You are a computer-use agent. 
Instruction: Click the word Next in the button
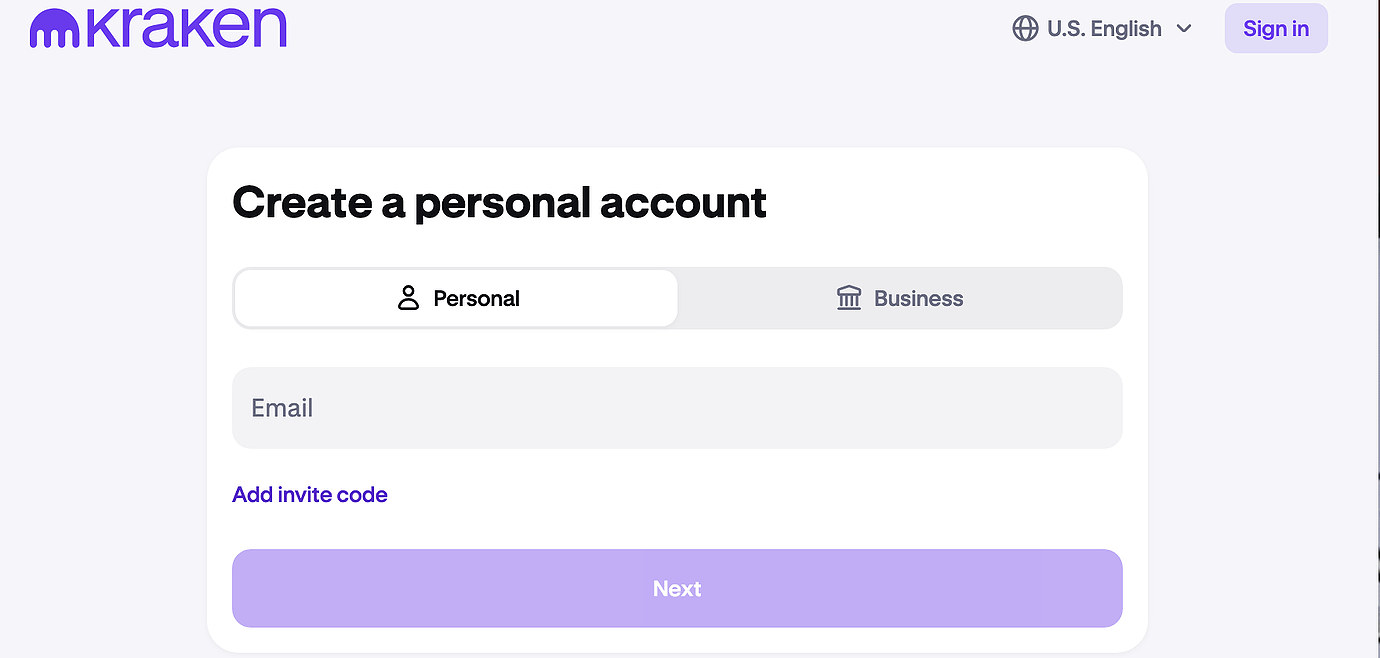pyautogui.click(x=677, y=589)
